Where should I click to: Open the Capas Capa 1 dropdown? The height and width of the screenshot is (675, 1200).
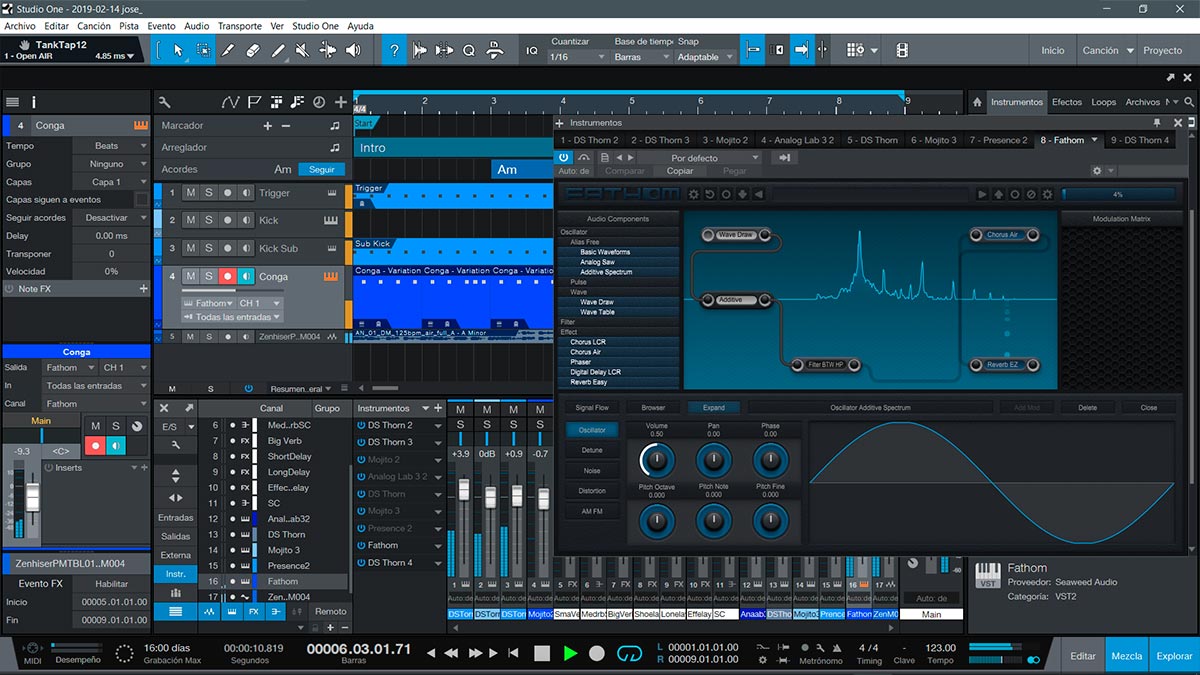(112, 182)
